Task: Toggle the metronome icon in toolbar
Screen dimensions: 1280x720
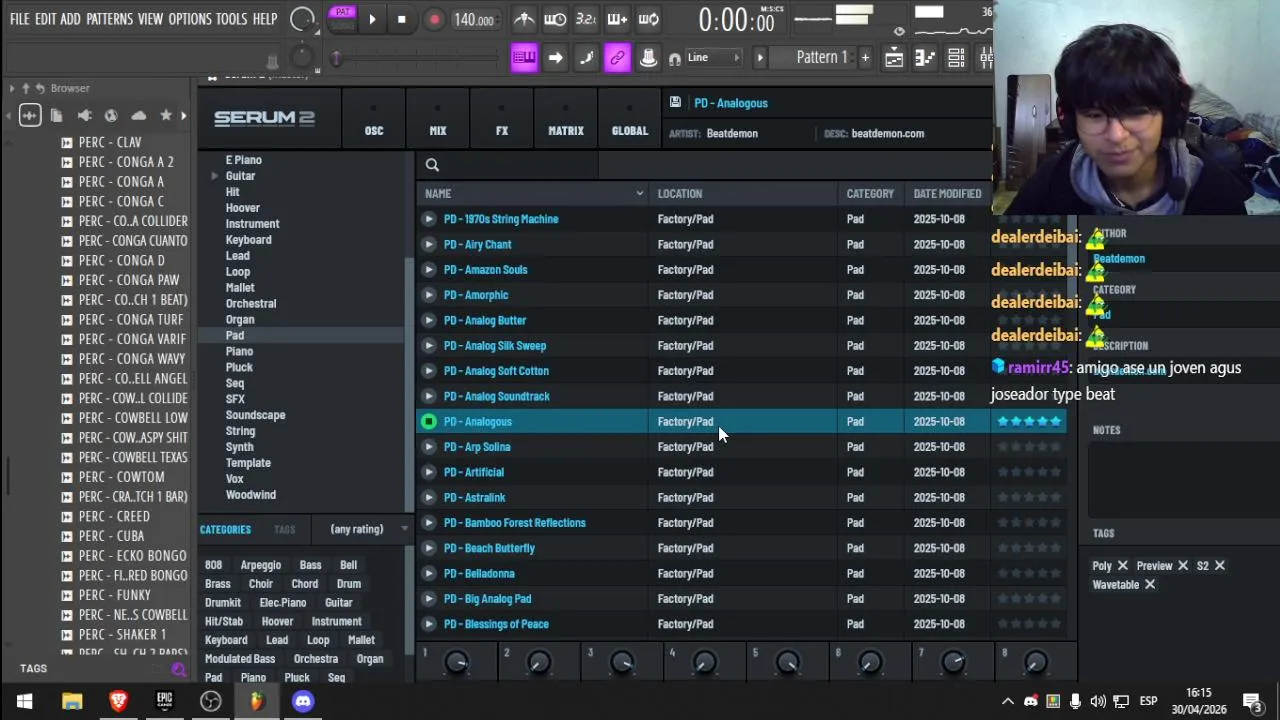Action: pos(524,19)
